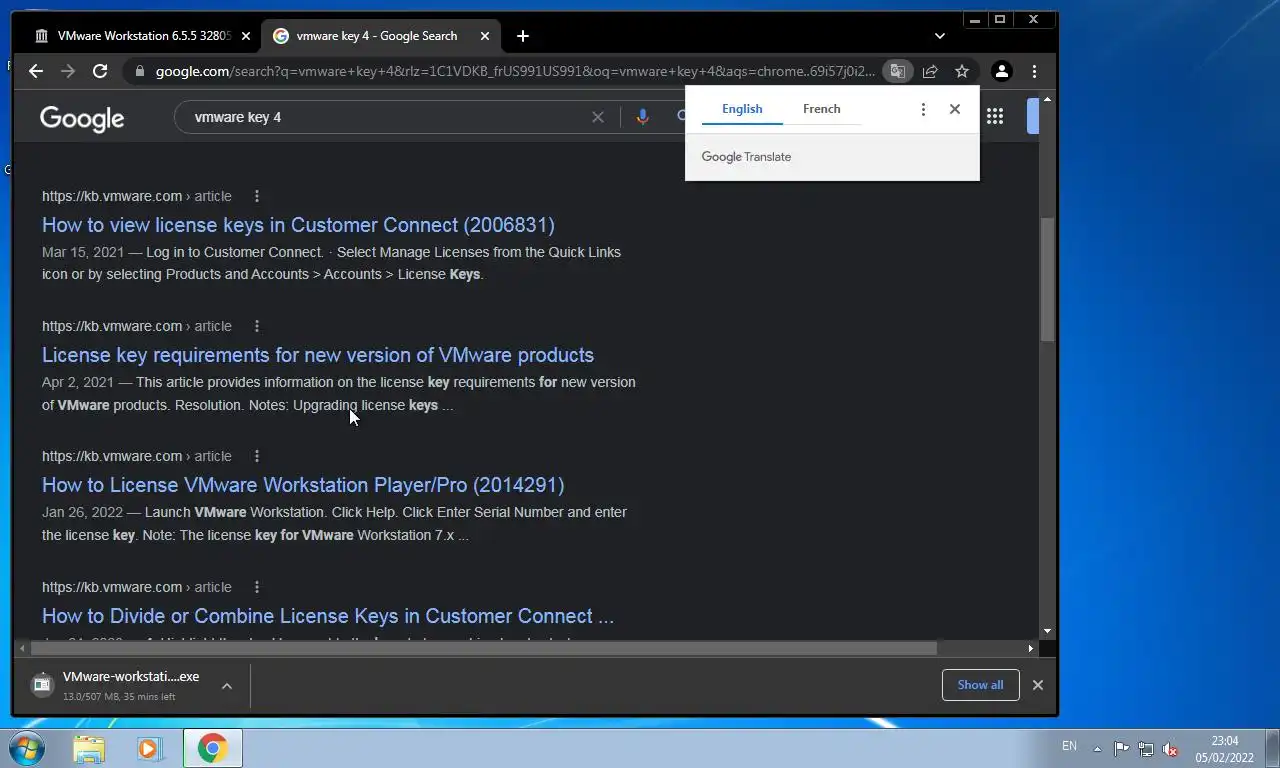Open options for the first kb.vmware.com result

(x=257, y=196)
